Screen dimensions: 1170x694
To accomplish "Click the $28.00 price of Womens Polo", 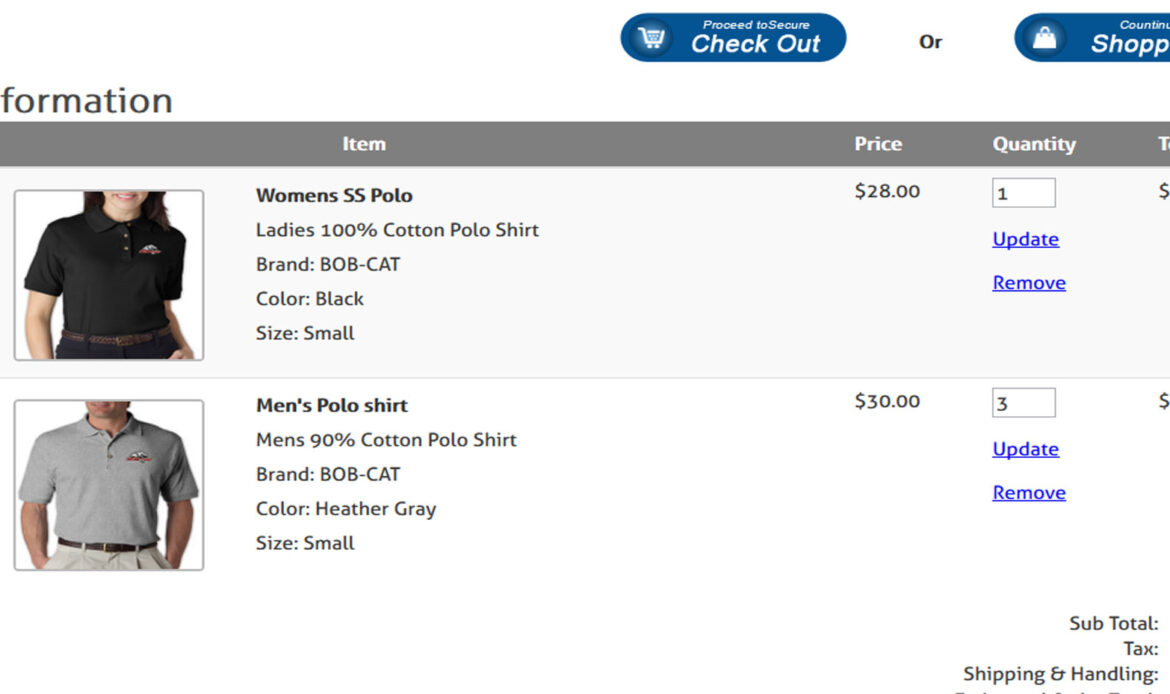I will pyautogui.click(x=887, y=191).
